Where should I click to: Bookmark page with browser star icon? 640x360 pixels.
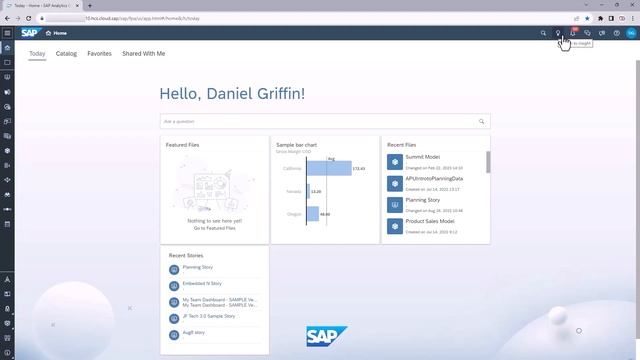(587, 18)
